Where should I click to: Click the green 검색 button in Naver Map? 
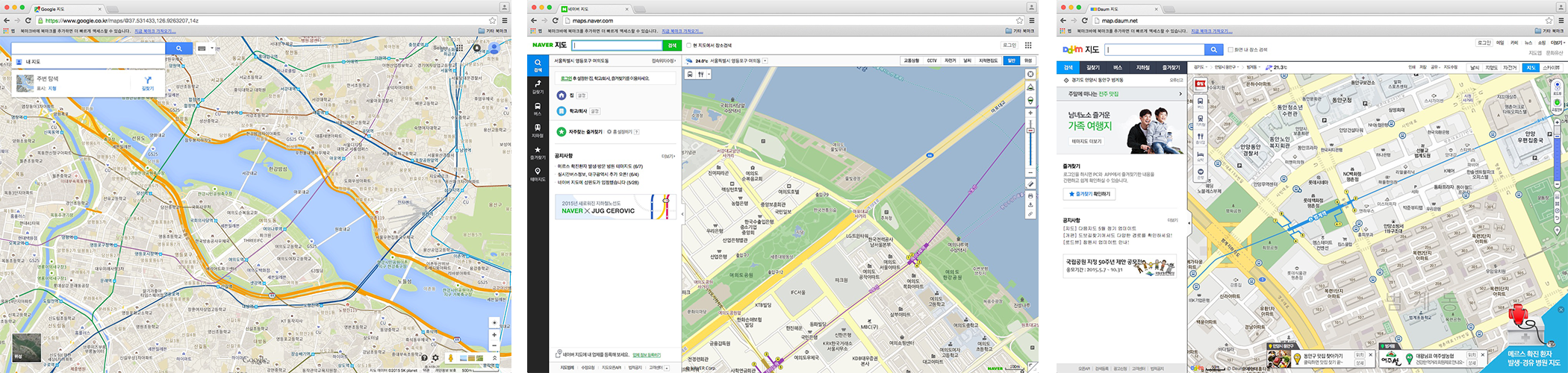672,46
